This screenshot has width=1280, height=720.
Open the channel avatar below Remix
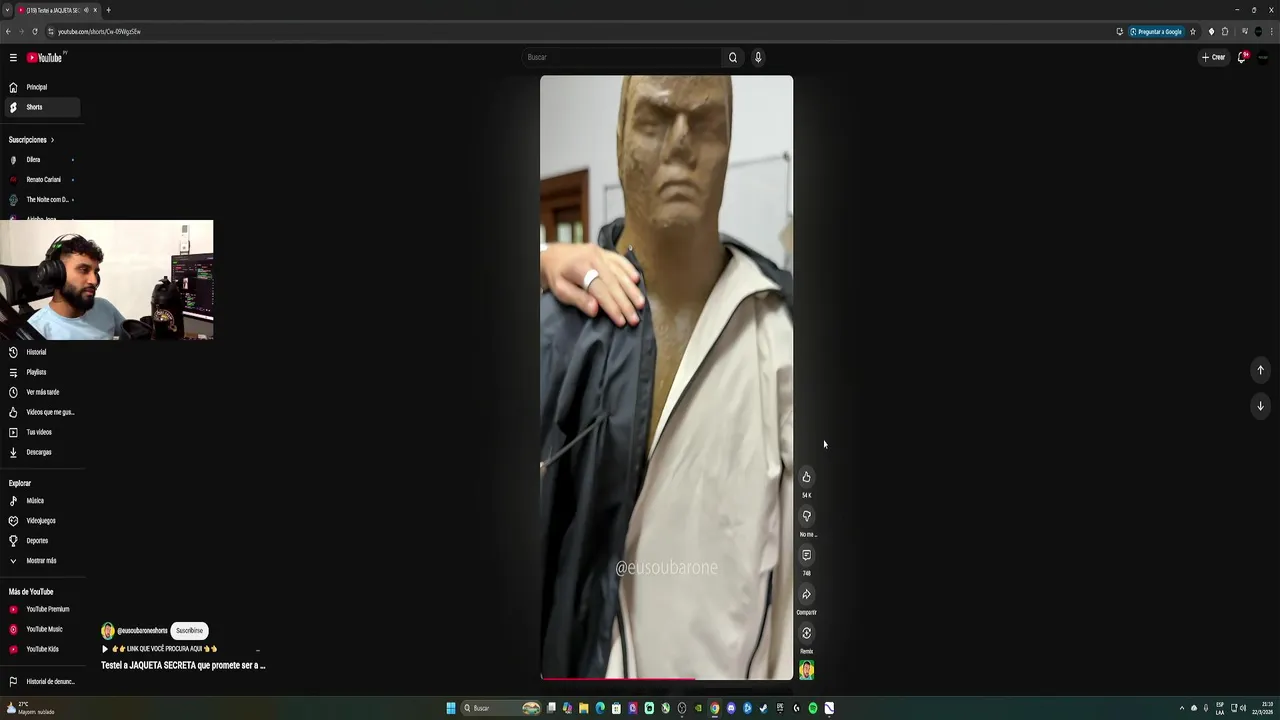coord(806,671)
